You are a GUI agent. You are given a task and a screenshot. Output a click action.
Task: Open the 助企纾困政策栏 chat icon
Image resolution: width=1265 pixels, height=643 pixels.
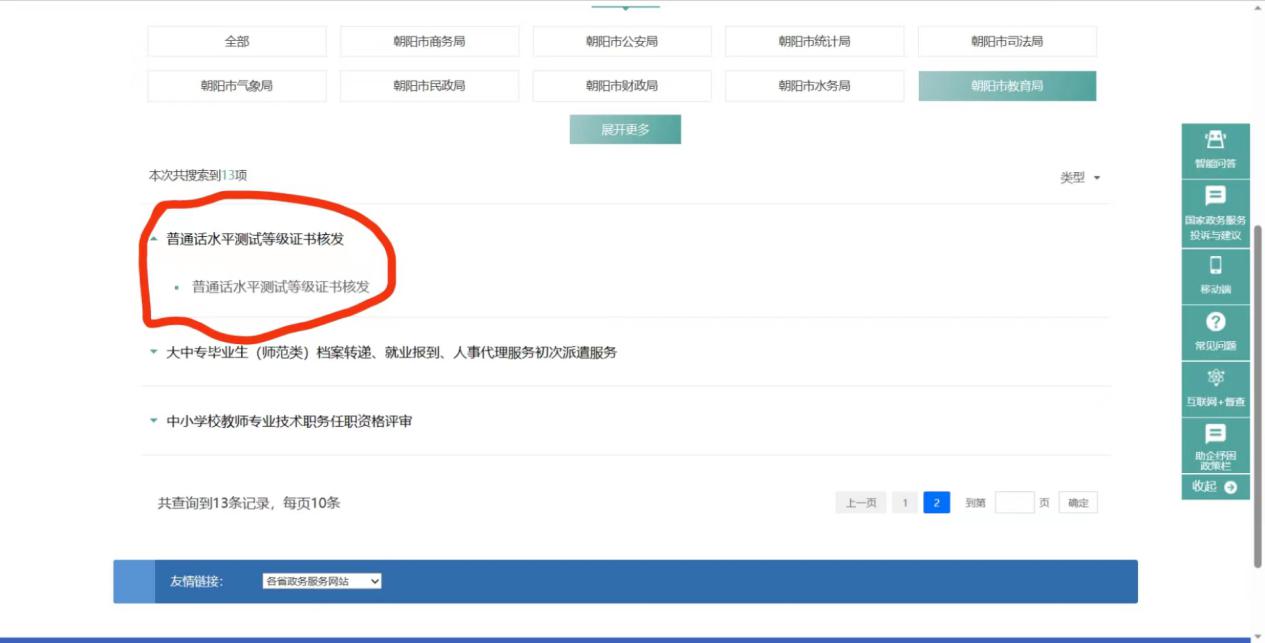(1215, 446)
